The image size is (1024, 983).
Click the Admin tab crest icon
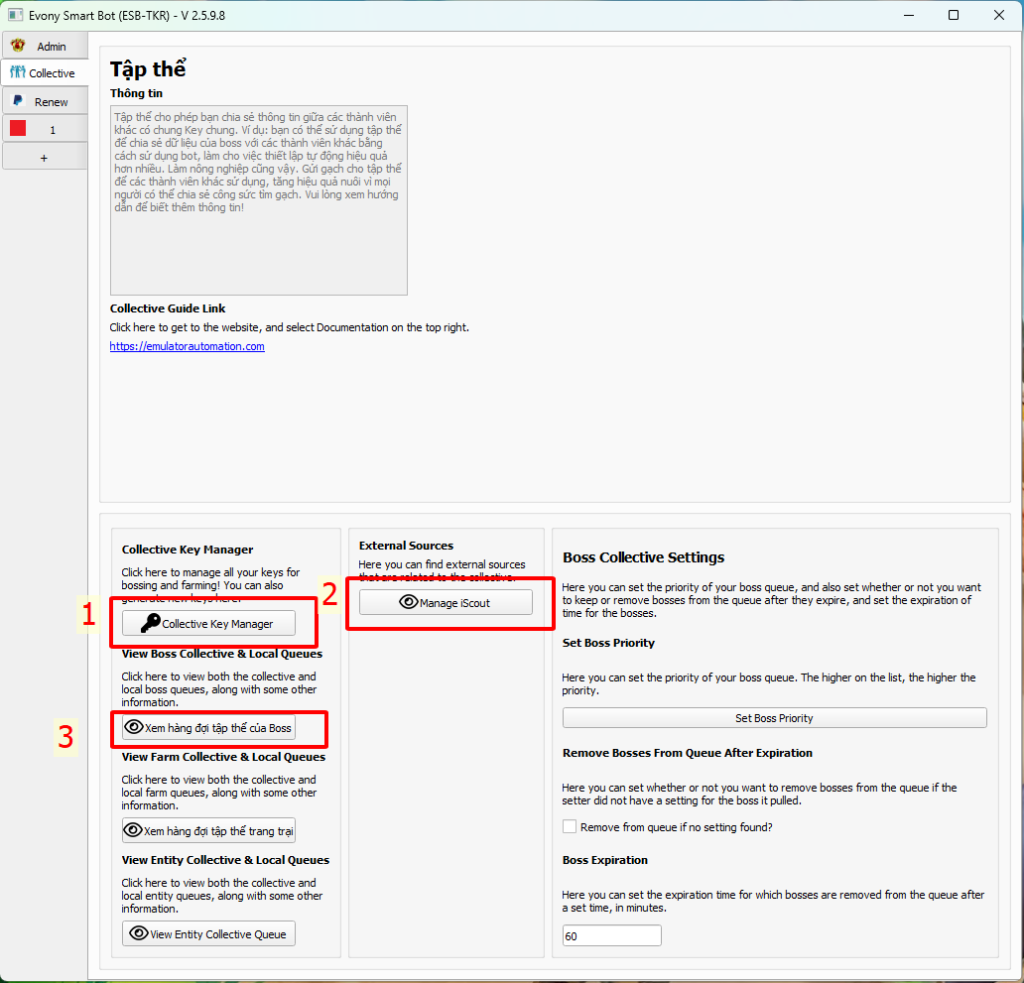click(18, 46)
